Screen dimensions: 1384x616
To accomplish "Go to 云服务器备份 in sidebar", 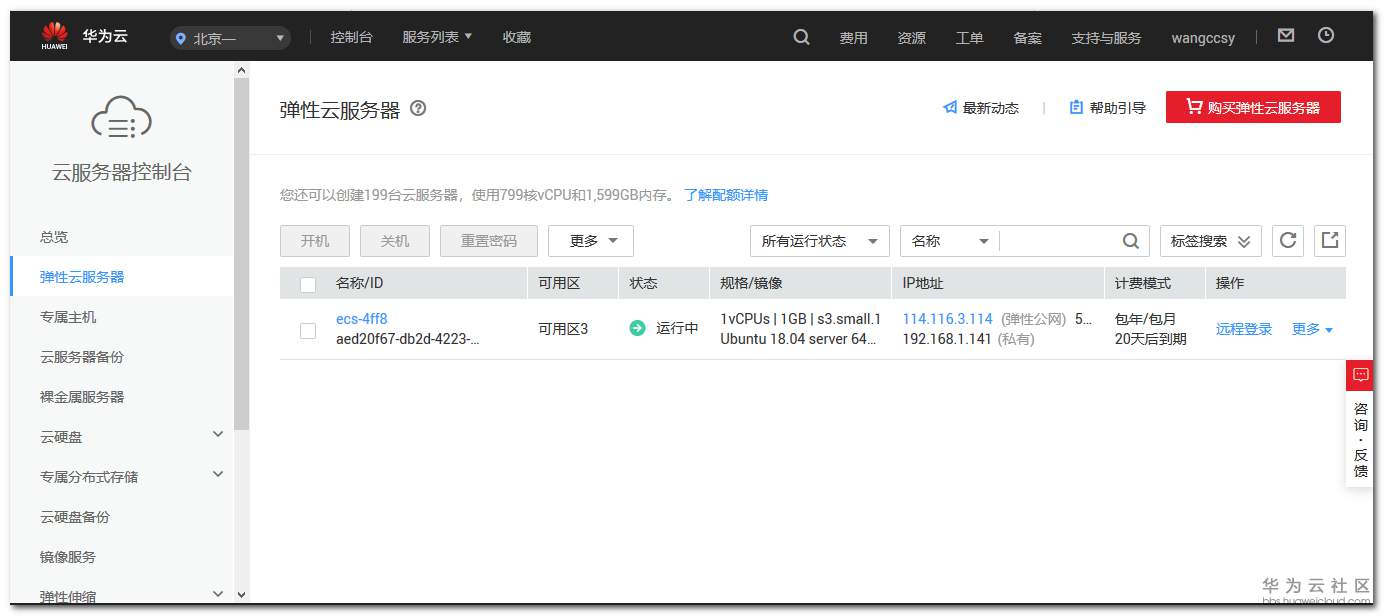I will [82, 357].
